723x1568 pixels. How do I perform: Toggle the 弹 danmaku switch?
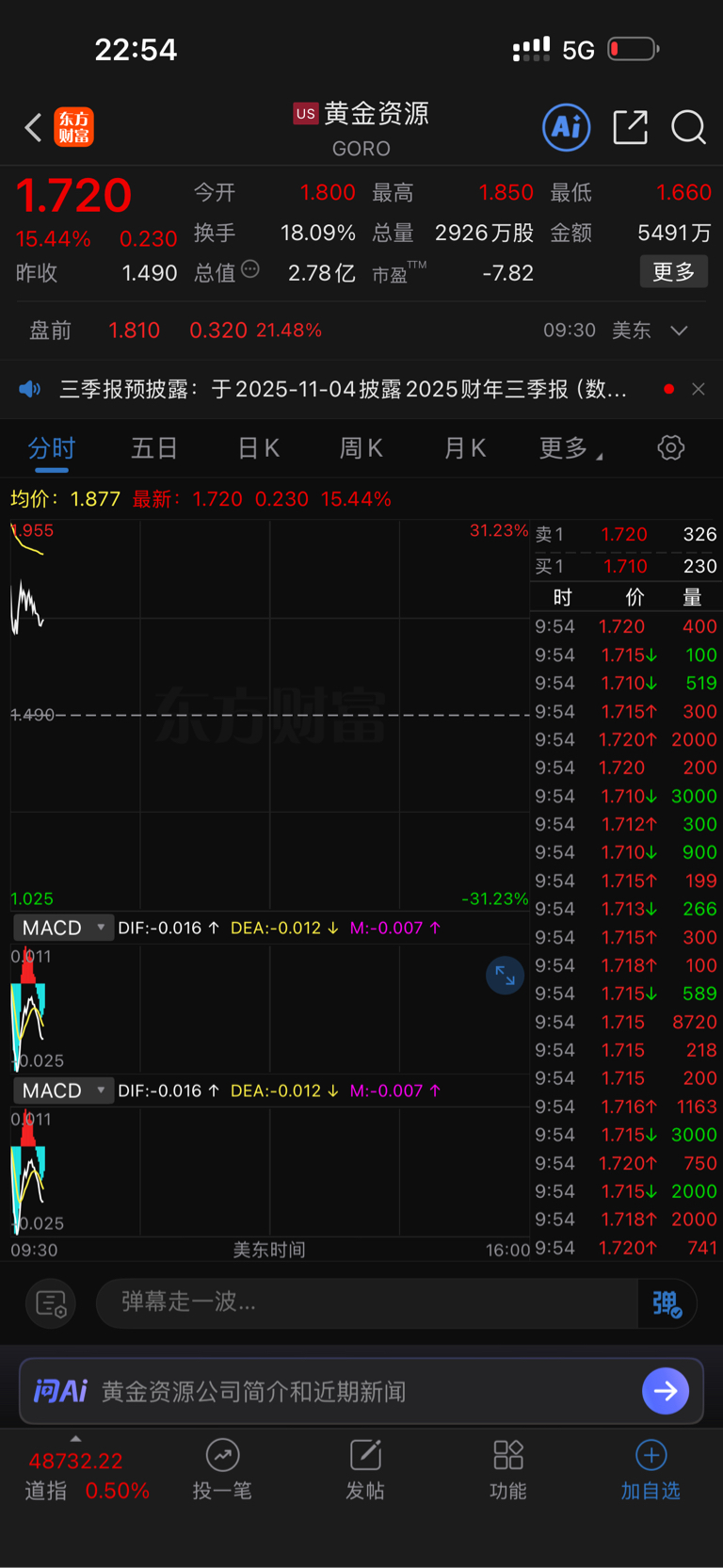point(667,1303)
